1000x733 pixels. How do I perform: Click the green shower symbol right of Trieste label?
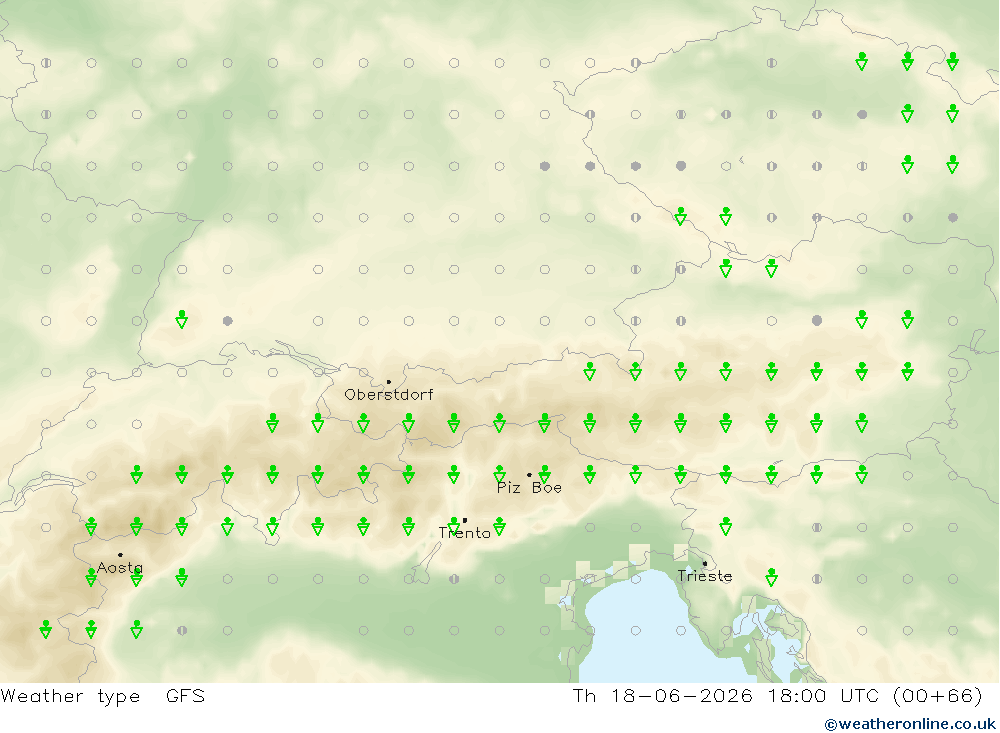click(772, 577)
